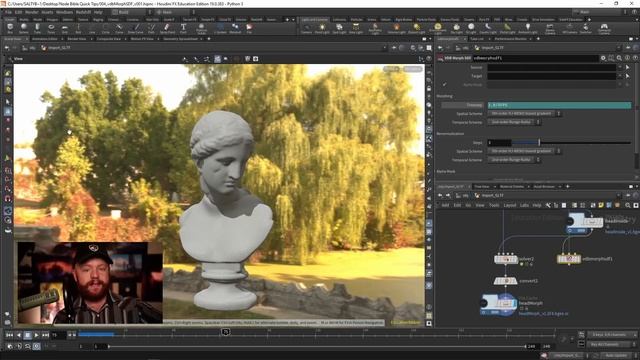Add a Point Light from the shelf
640x360 pixels.
[322, 29]
